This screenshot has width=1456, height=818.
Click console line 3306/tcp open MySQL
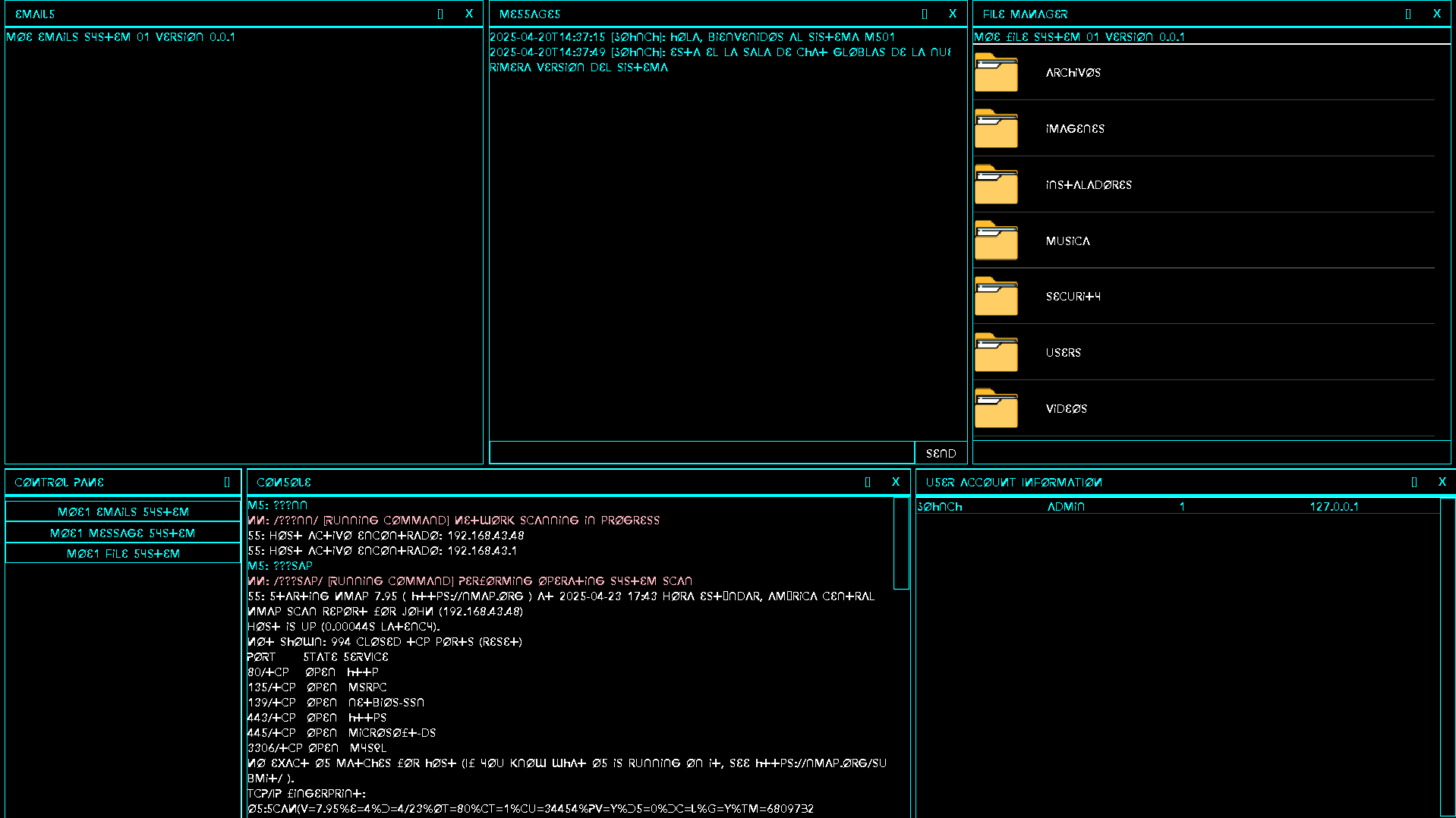pyautogui.click(x=317, y=748)
